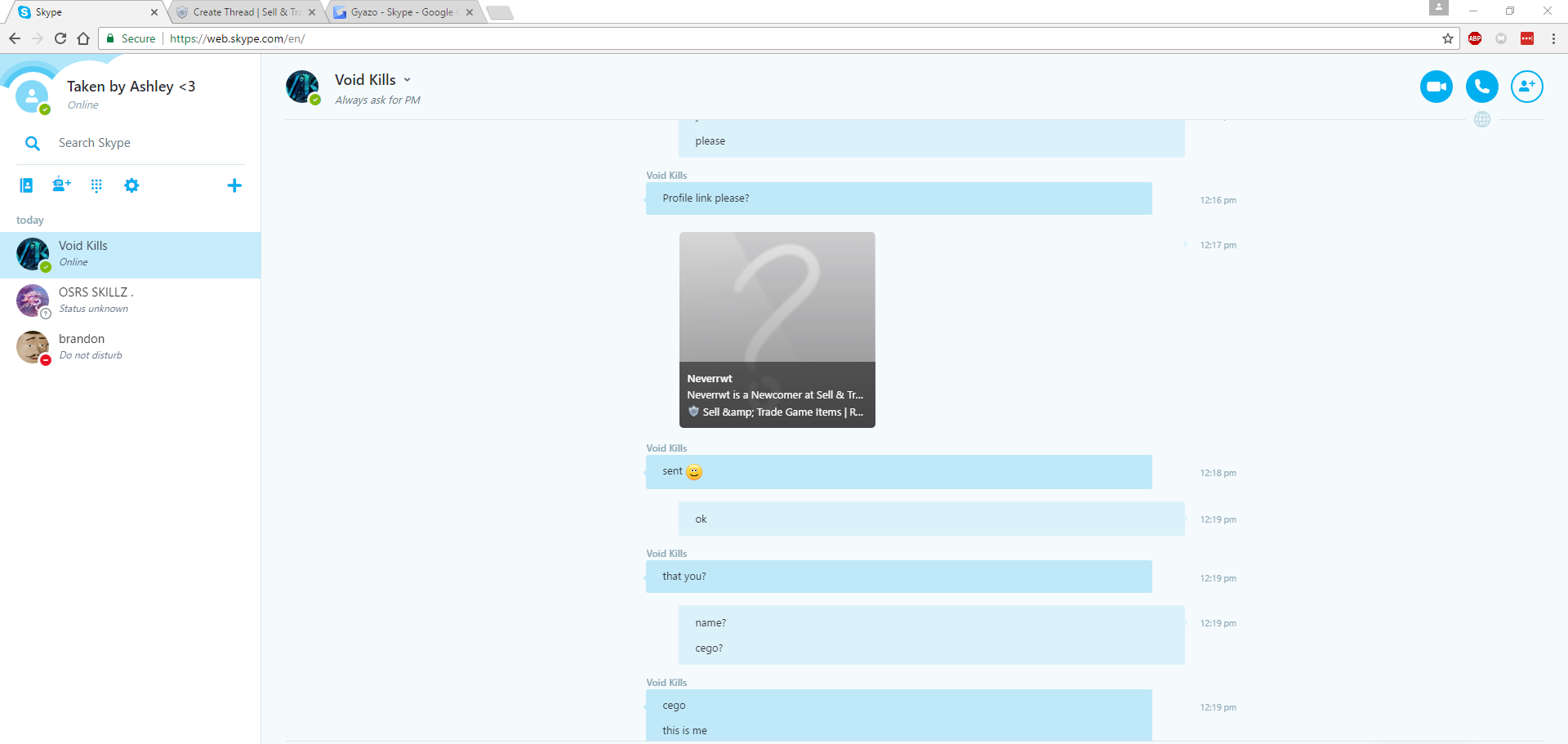Screen dimensions: 1568x744
Task: Open the red extension icon with dots
Action: (1527, 38)
